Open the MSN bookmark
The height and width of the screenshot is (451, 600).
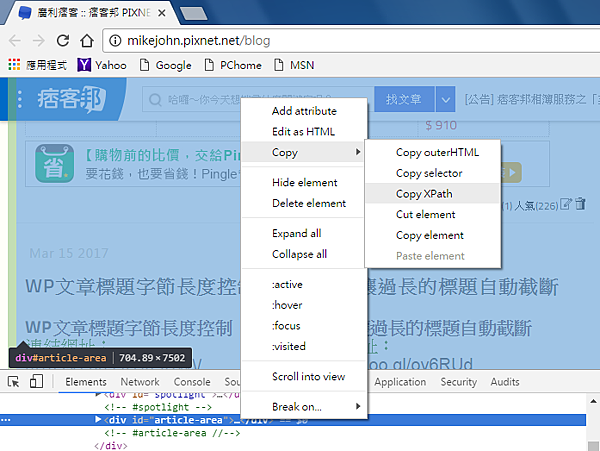(x=294, y=65)
